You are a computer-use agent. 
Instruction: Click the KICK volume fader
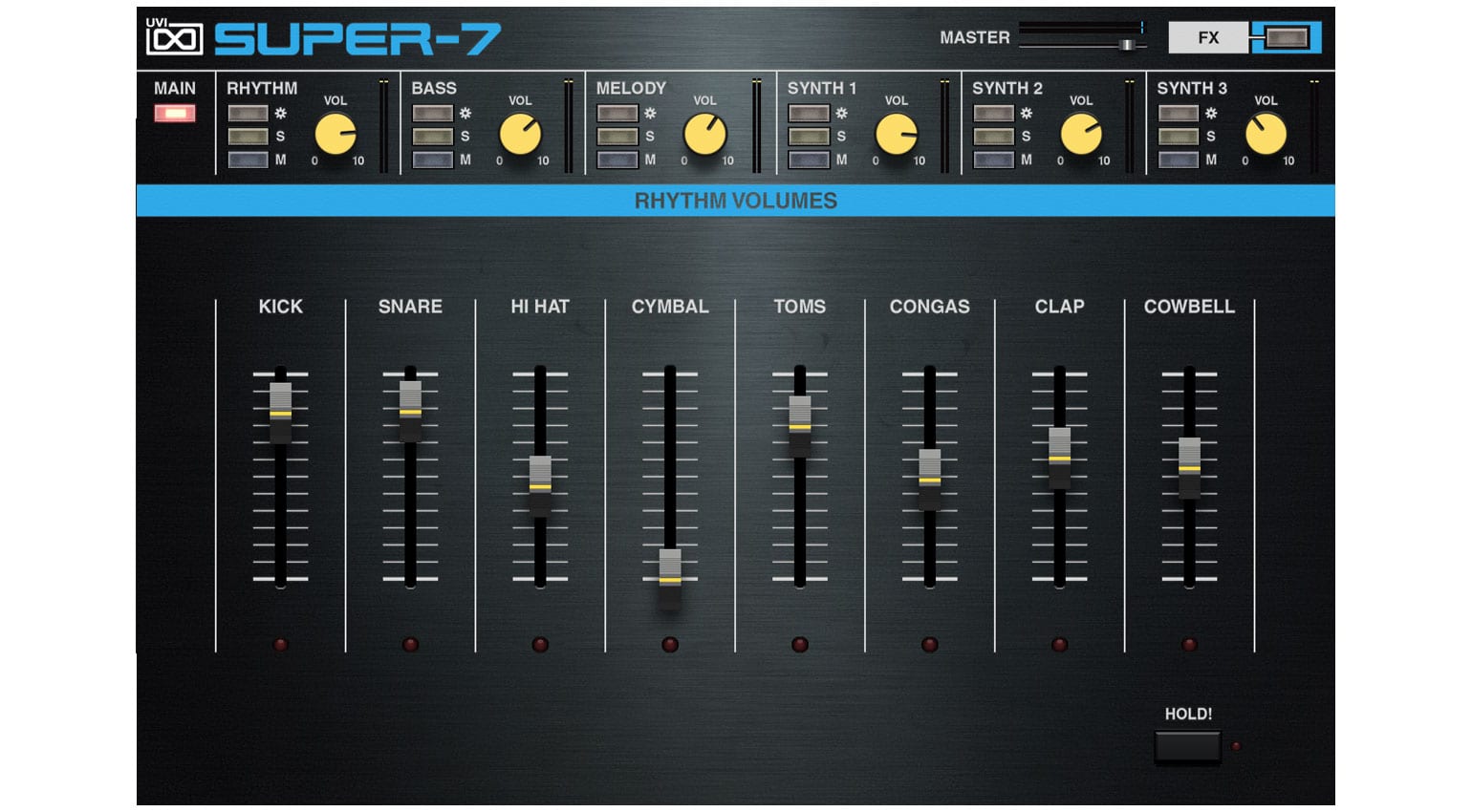(280, 413)
